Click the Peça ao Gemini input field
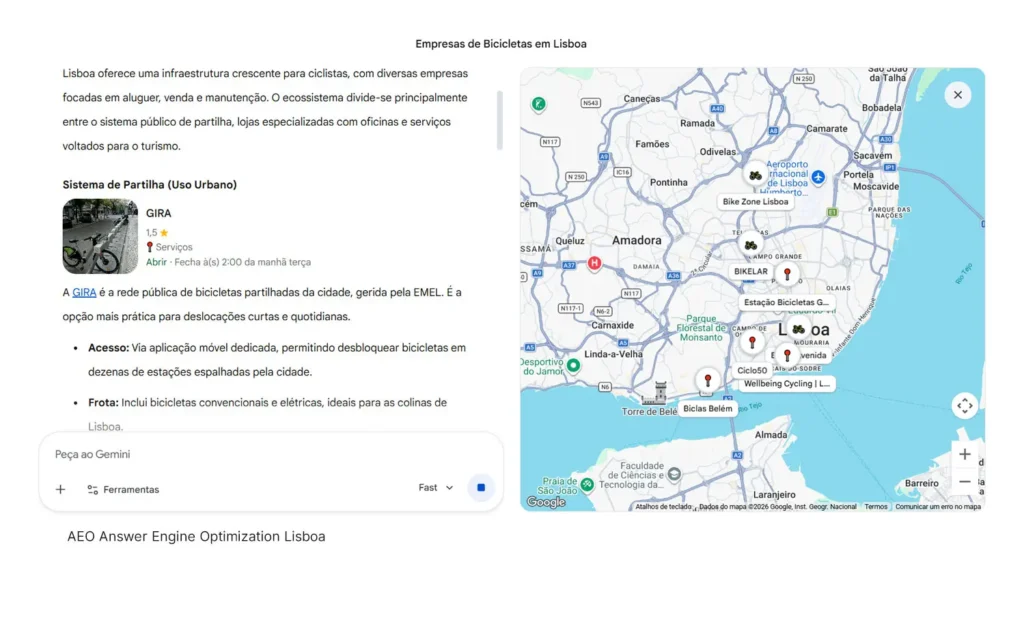The image size is (1024, 620). (x=271, y=454)
